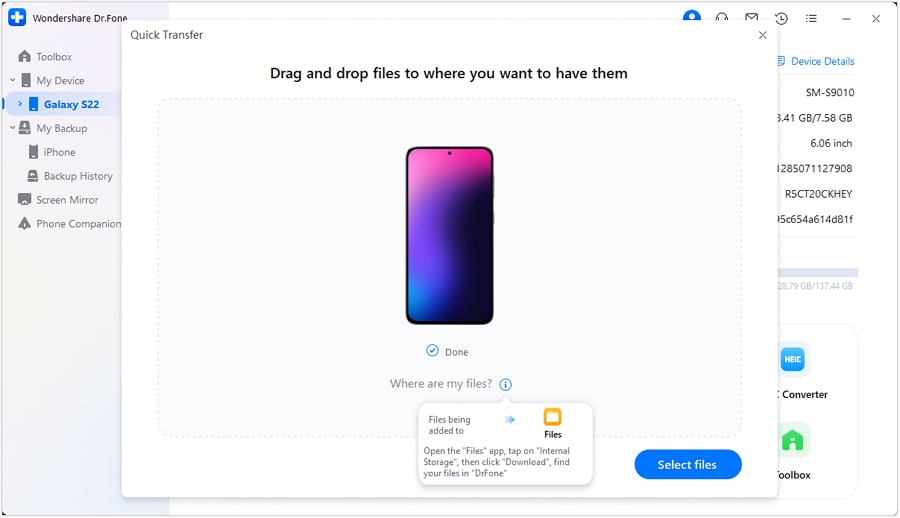Collapse the My Device tree chevron
Screen dimensions: 900x518
pos(13,80)
